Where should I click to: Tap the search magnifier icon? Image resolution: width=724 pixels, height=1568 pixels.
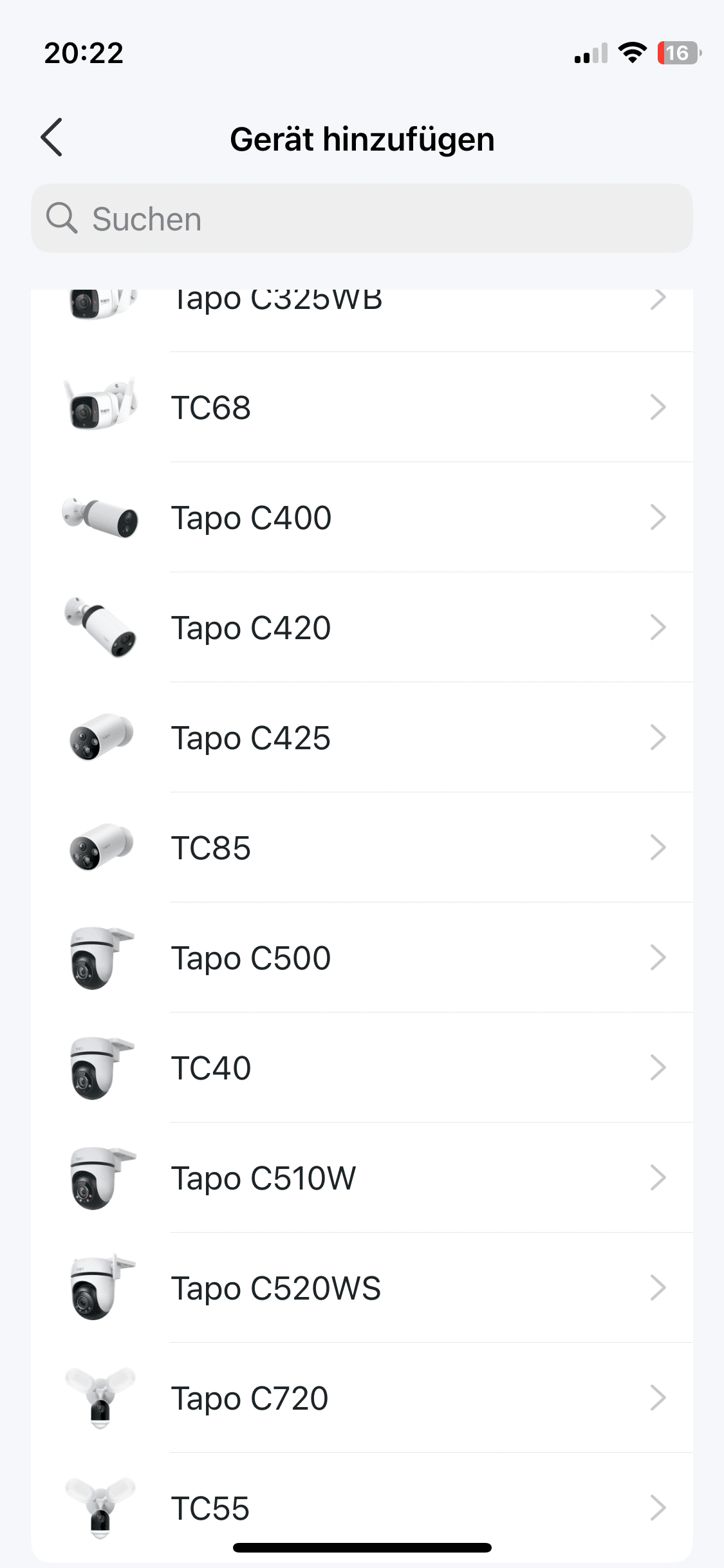tap(62, 218)
